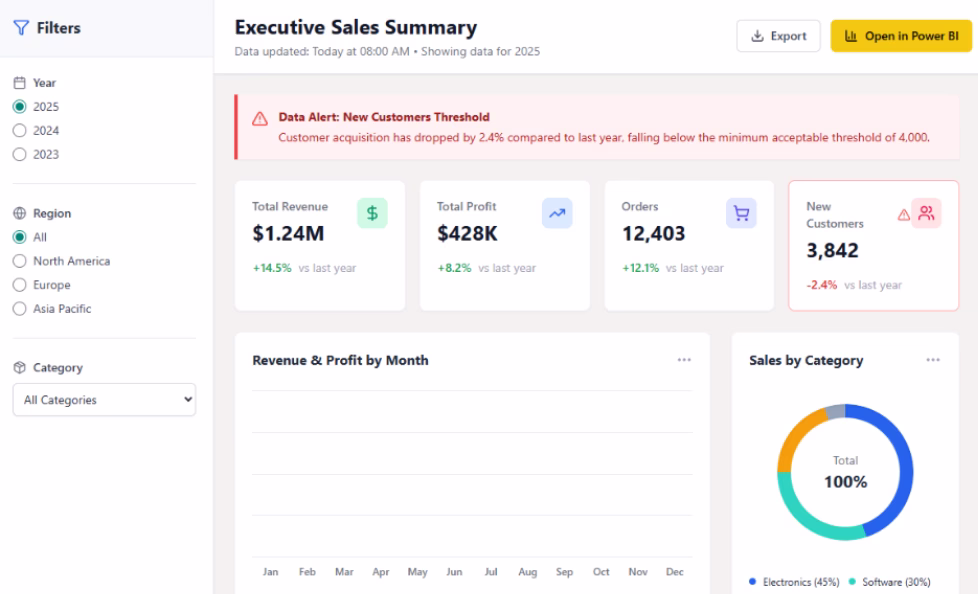Click Open in Power BI button
Screen dimensions: 978x594
pos(901,36)
